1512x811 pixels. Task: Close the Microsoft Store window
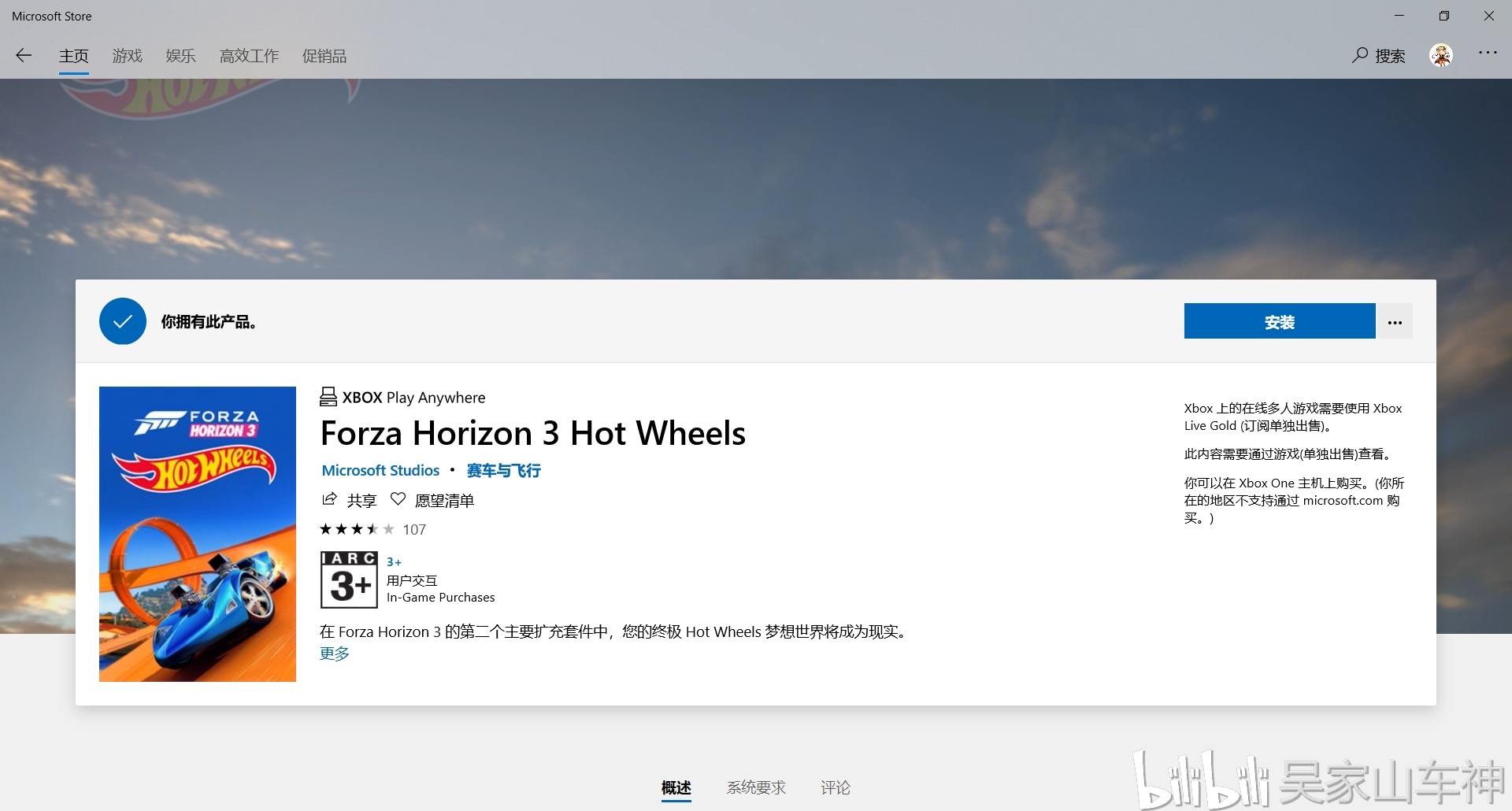(x=1489, y=16)
